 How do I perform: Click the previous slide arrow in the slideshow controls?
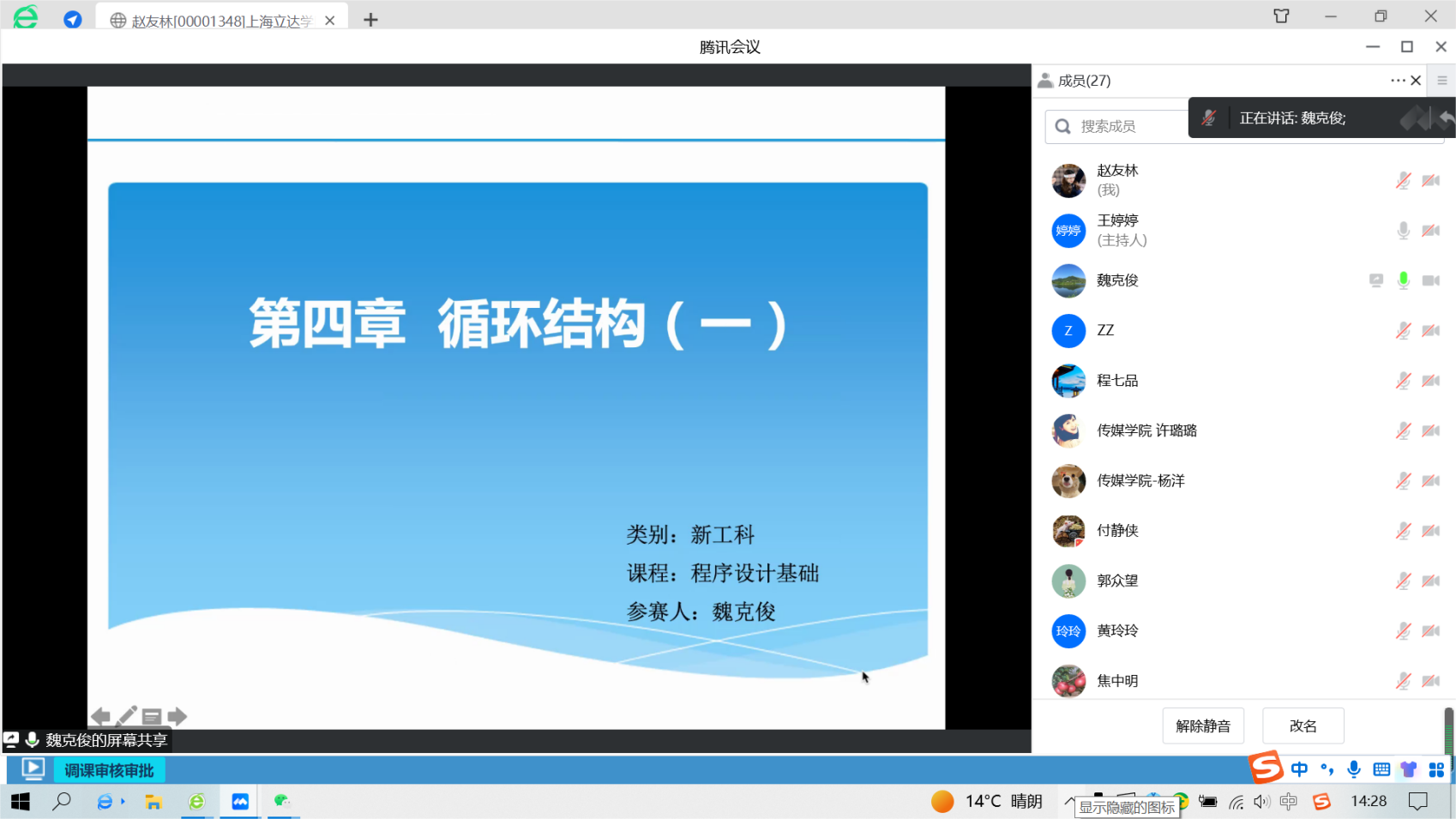pyautogui.click(x=100, y=717)
